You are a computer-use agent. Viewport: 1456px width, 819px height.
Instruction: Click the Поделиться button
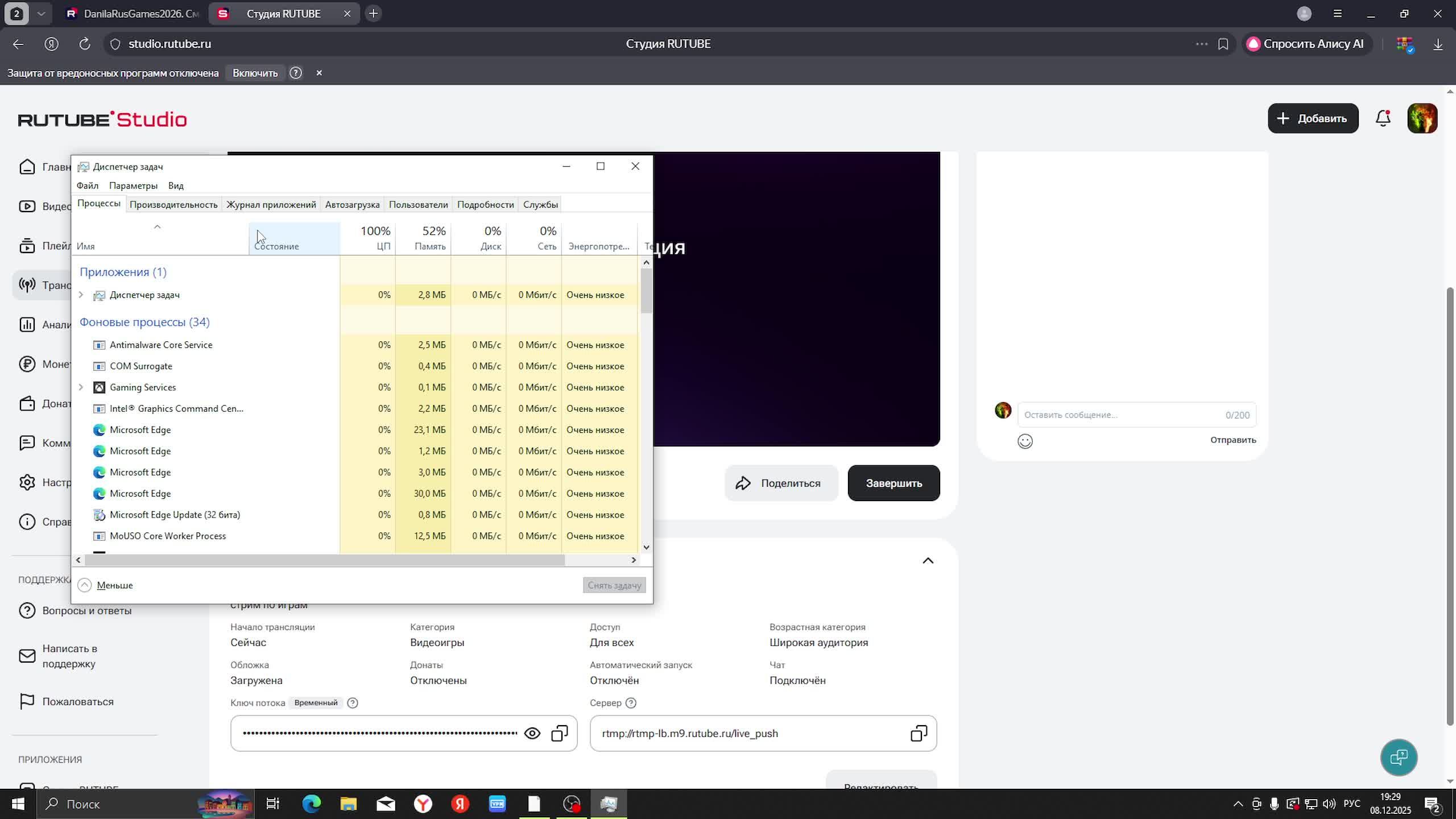(781, 483)
